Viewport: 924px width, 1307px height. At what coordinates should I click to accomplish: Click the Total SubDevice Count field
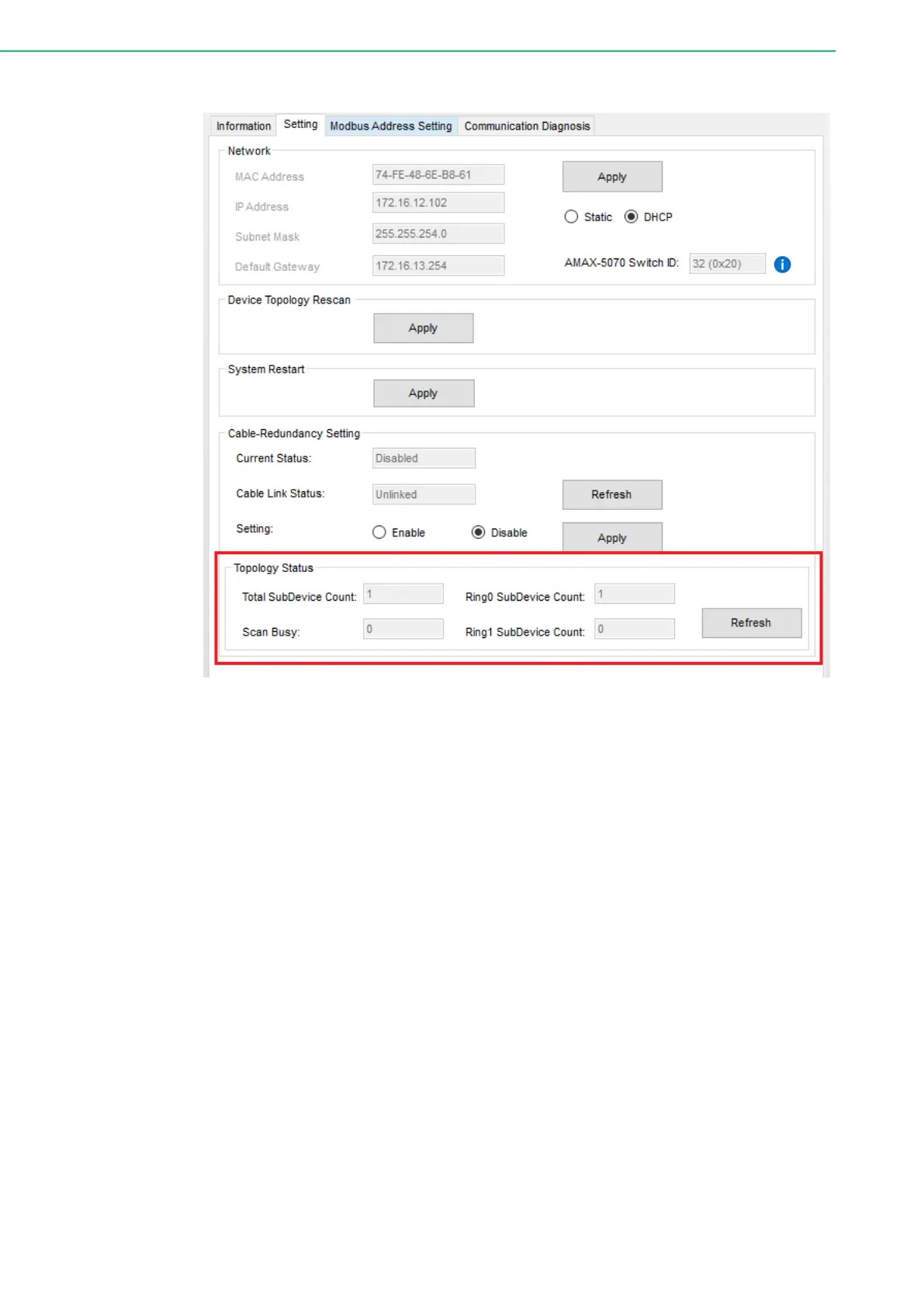(403, 595)
